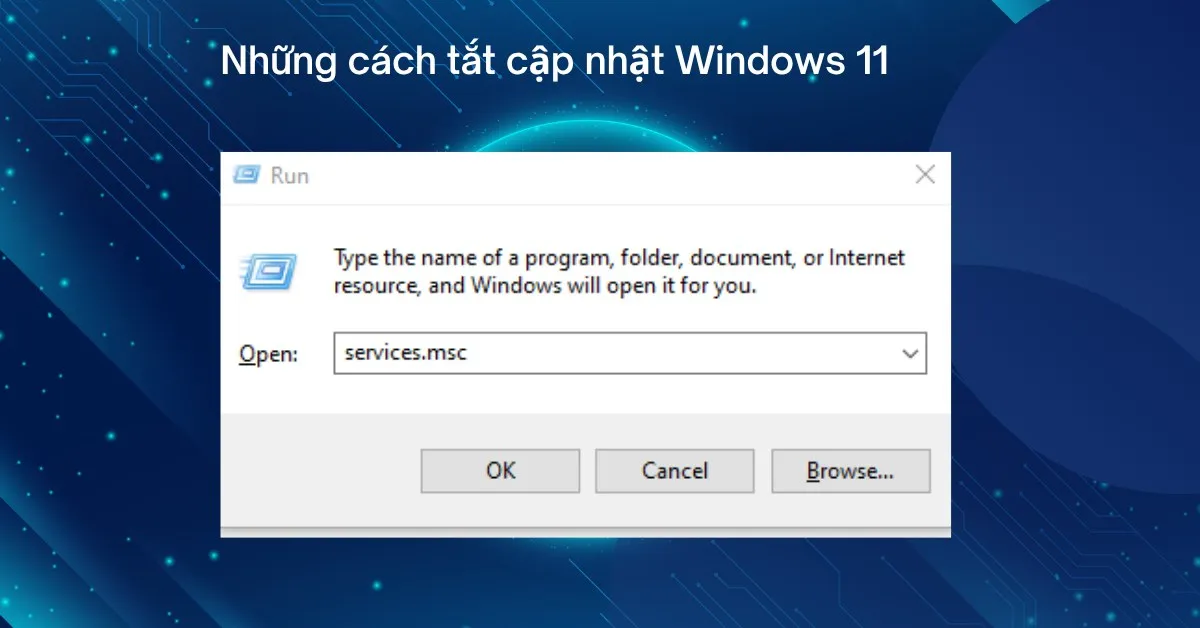Screen dimensions: 1200x628
Task: Open the Browse... file picker
Action: pyautogui.click(x=851, y=471)
